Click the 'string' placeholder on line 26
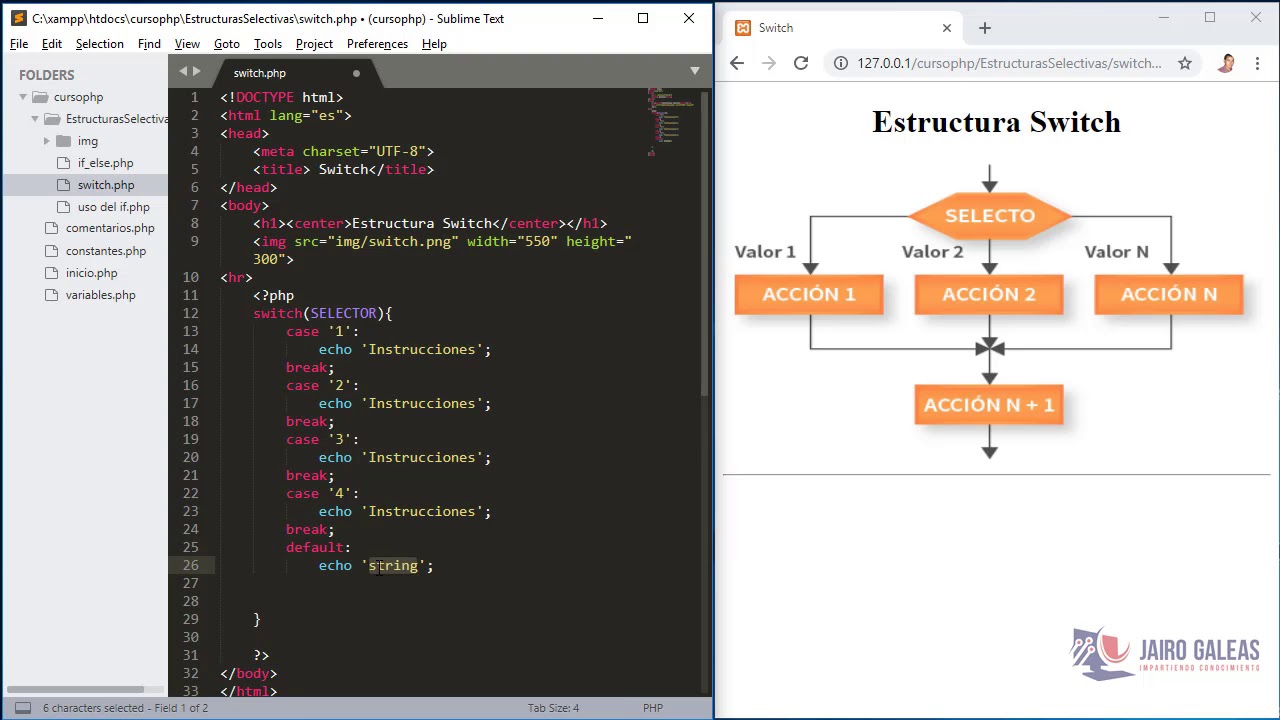Image resolution: width=1280 pixels, height=720 pixels. [x=393, y=565]
